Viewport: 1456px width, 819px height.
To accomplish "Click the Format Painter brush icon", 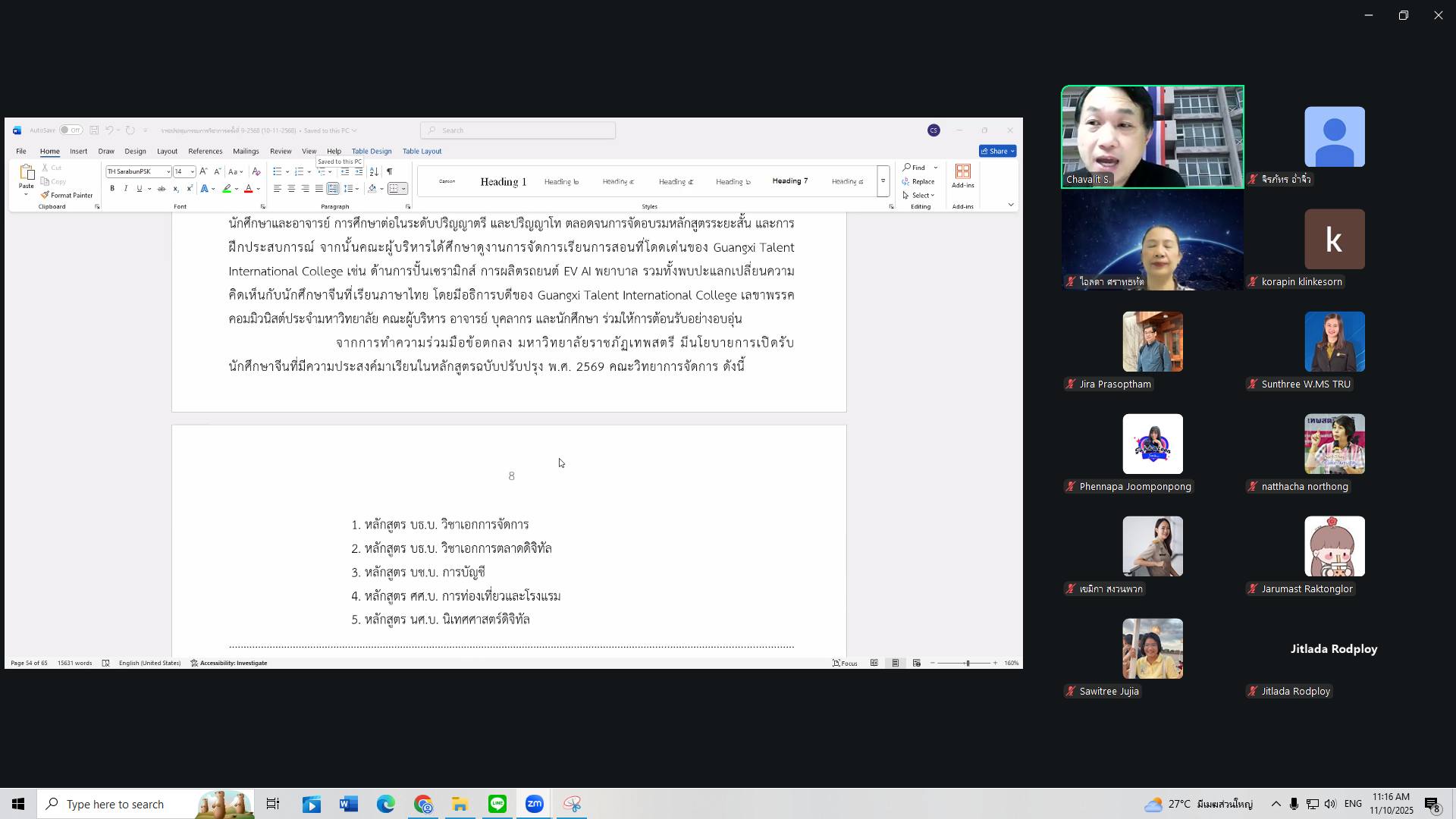I will (x=45, y=195).
